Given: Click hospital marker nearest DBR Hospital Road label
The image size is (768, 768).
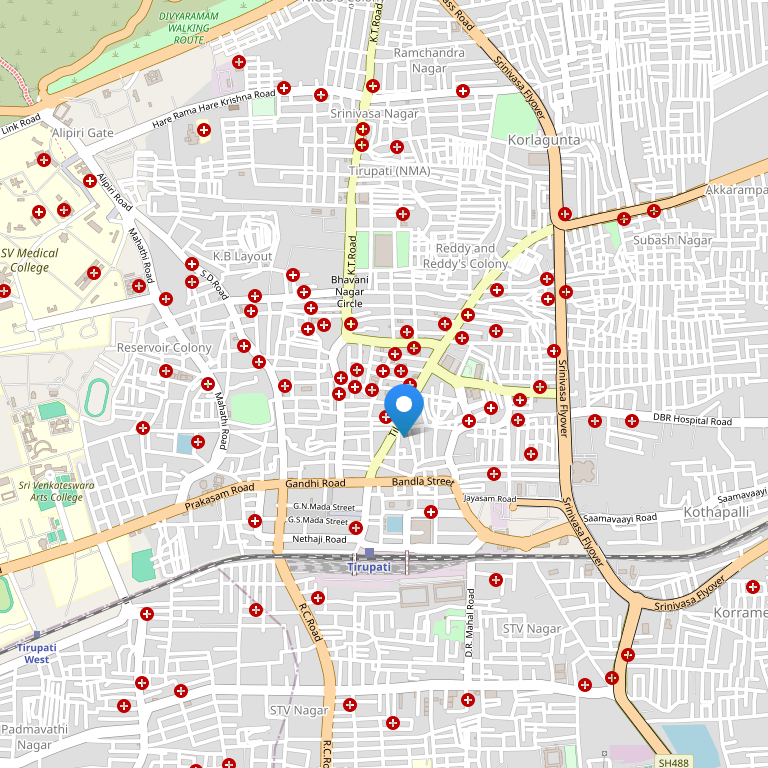Looking at the screenshot, I should 631,421.
